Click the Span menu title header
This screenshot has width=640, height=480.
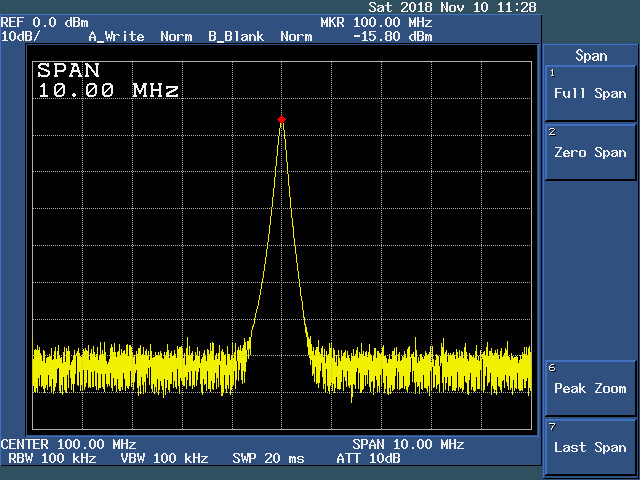[x=590, y=56]
